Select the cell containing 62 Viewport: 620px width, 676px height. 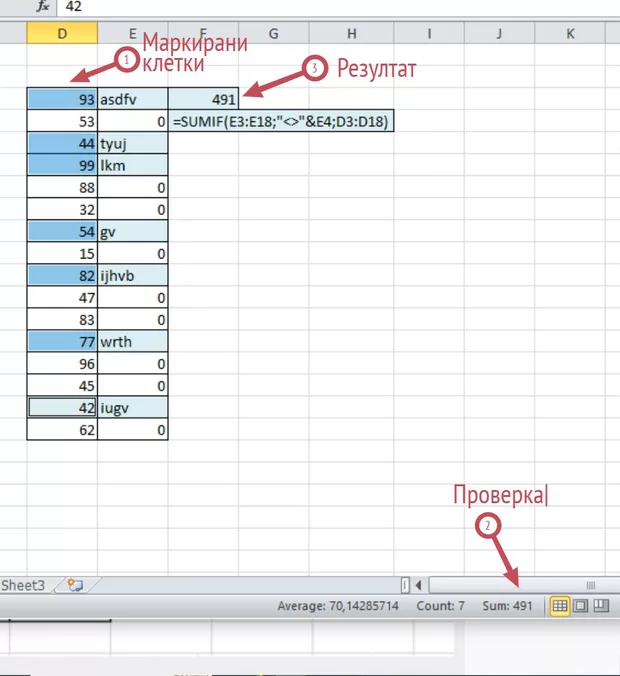62,430
